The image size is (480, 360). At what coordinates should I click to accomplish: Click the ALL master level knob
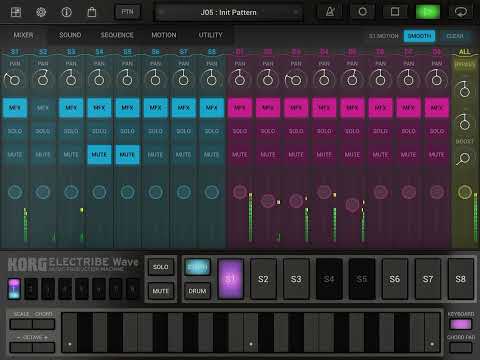(464, 192)
